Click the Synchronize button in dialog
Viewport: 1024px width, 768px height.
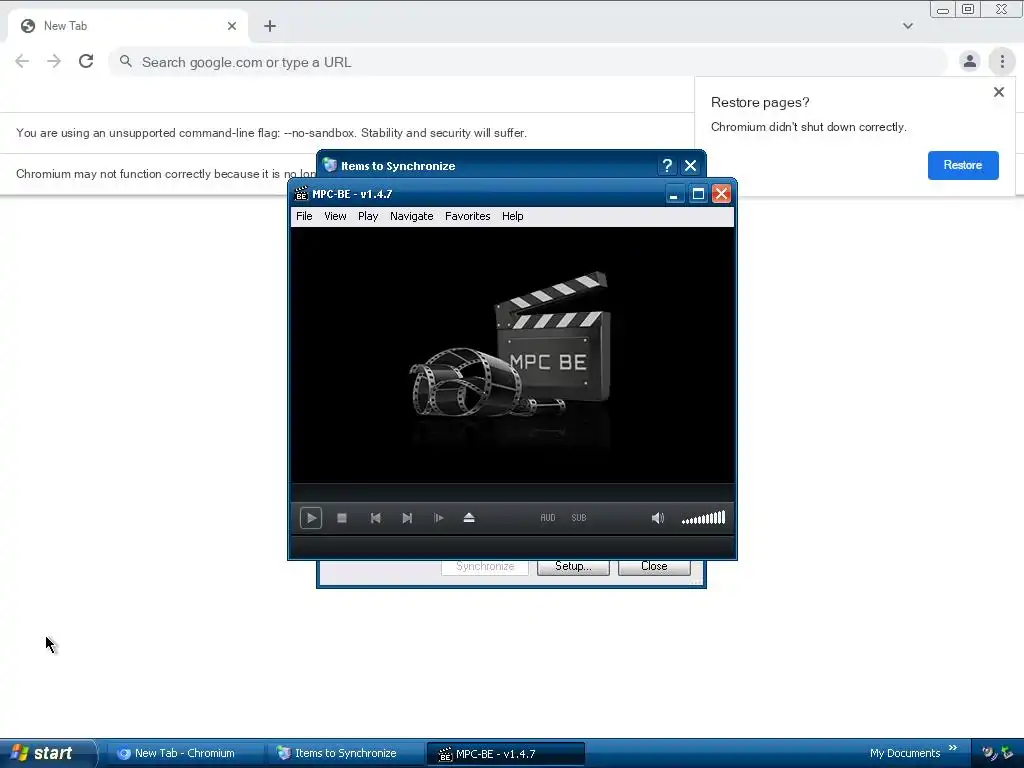485,566
